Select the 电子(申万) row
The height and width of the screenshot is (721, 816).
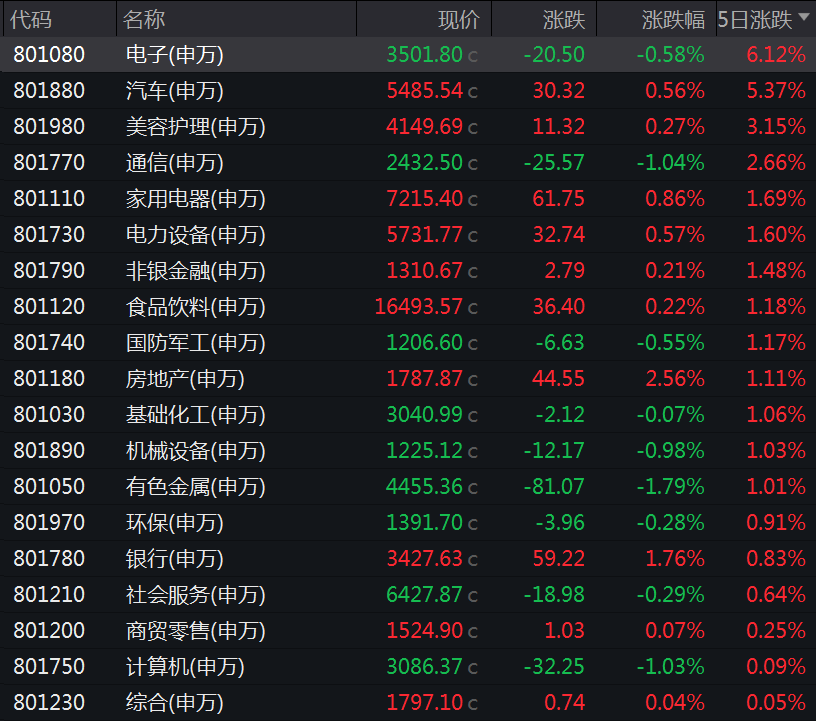coord(408,54)
